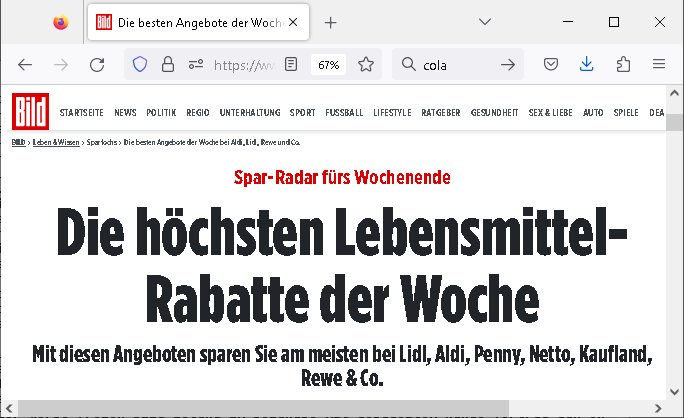Screen dimensions: 684x418
Task: Expand the list all tabs dropdown
Action: (x=485, y=21)
